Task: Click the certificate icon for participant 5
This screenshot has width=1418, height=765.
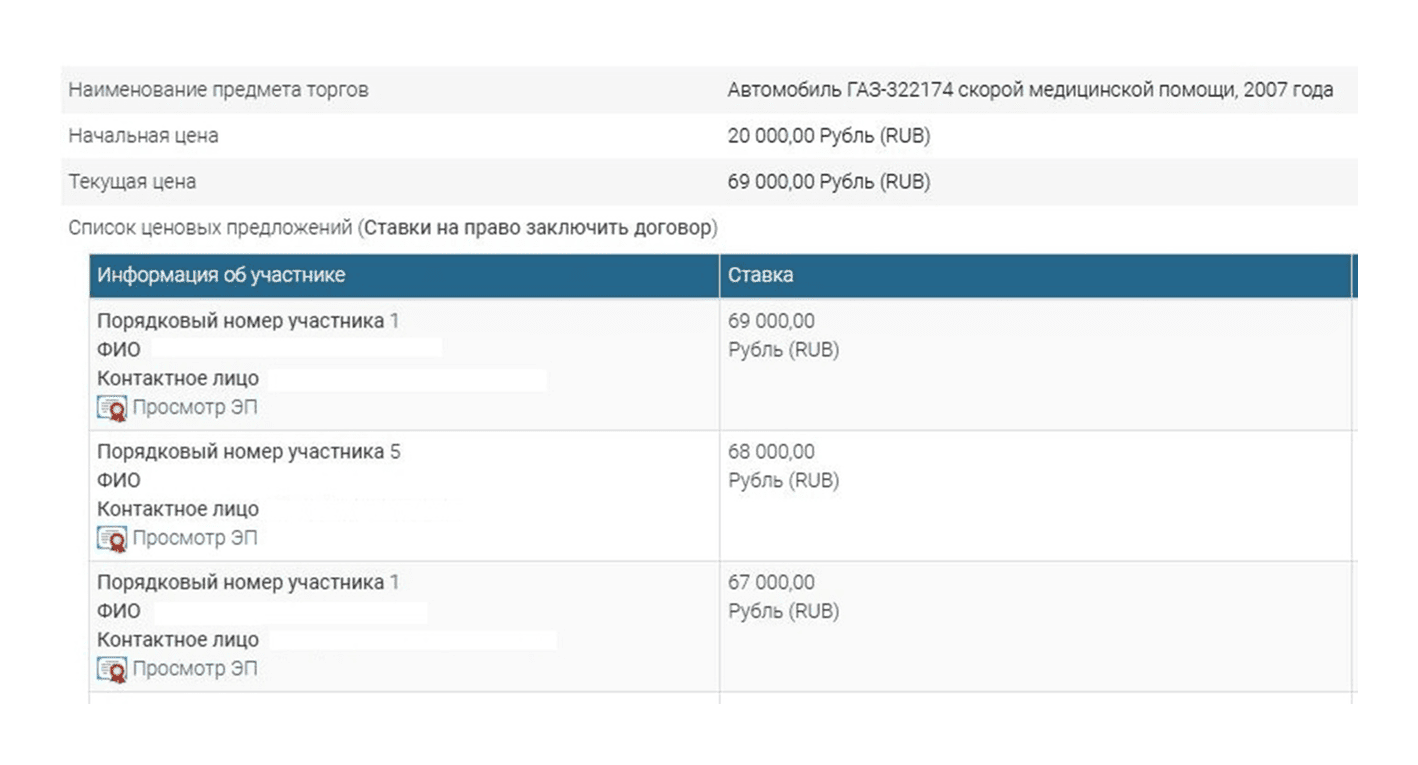Action: coord(112,538)
